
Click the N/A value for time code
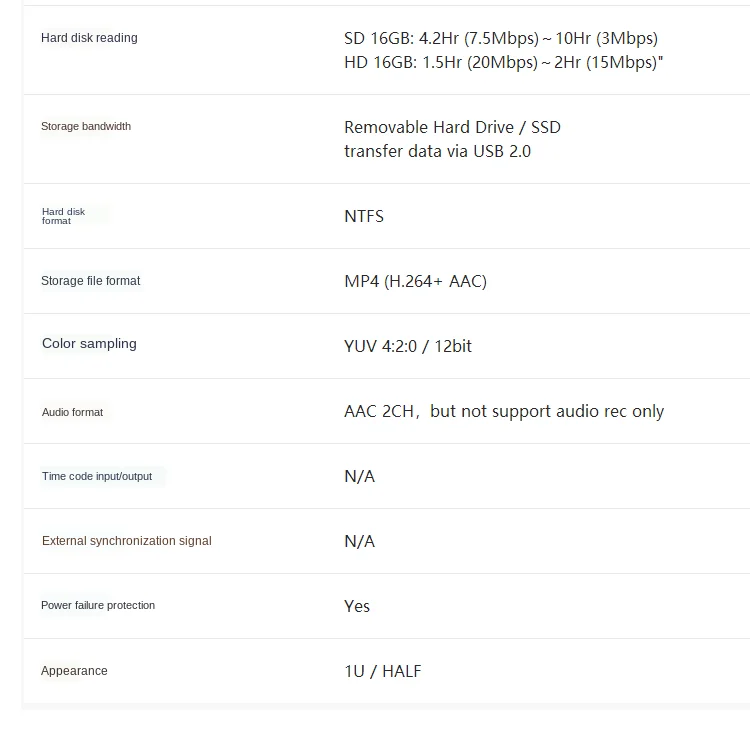(359, 476)
